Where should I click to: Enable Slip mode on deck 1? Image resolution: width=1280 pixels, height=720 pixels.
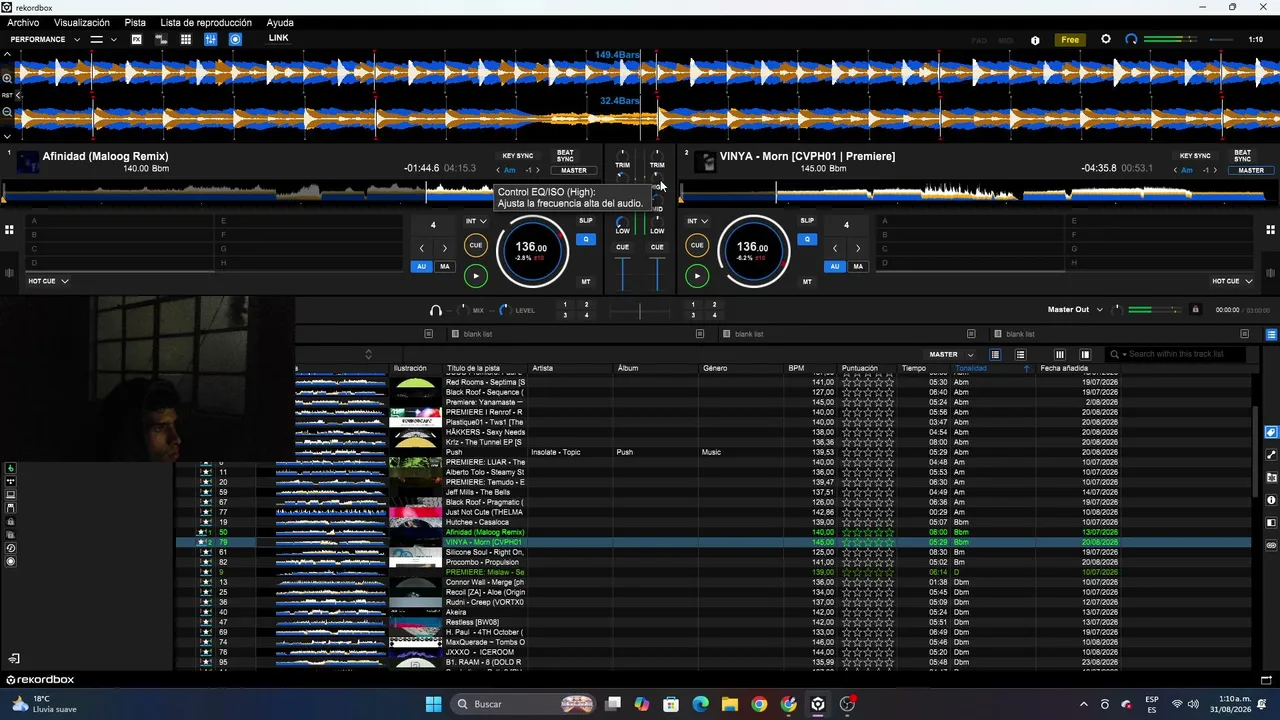[586, 221]
